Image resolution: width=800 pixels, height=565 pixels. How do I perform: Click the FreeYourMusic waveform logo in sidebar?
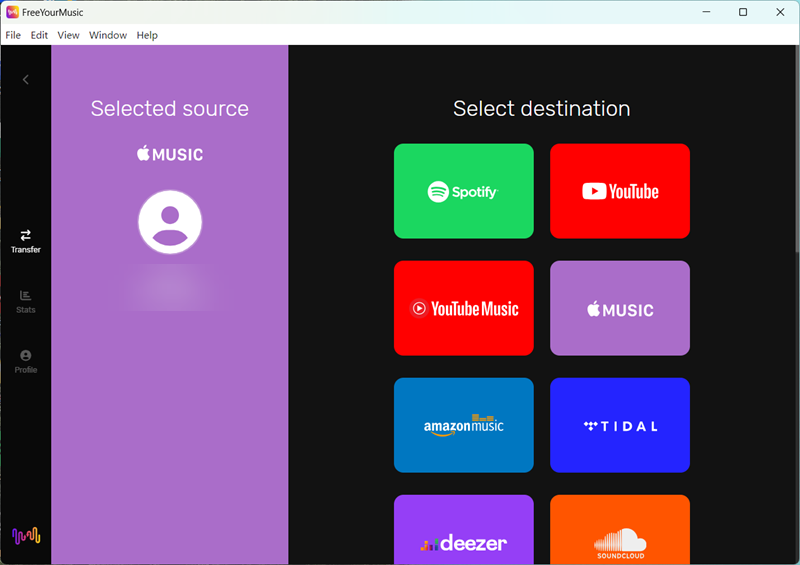(26, 536)
